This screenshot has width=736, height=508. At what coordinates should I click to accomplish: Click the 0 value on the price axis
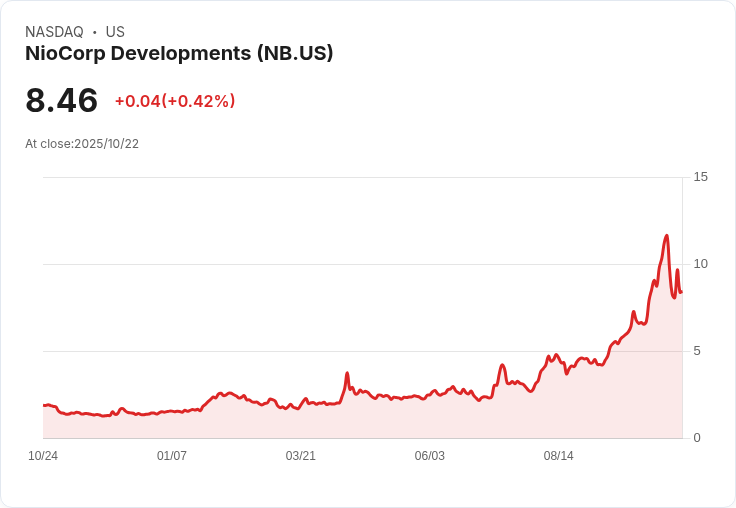pyautogui.click(x=697, y=438)
